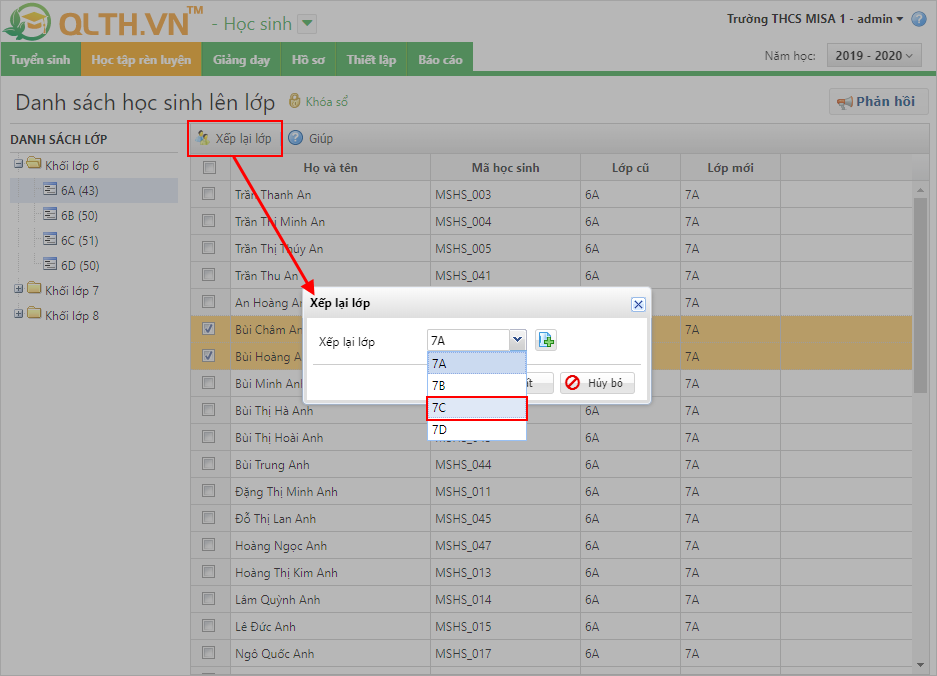Open the Học tập rèn luyện tab
The image size is (937, 676).
tap(141, 60)
